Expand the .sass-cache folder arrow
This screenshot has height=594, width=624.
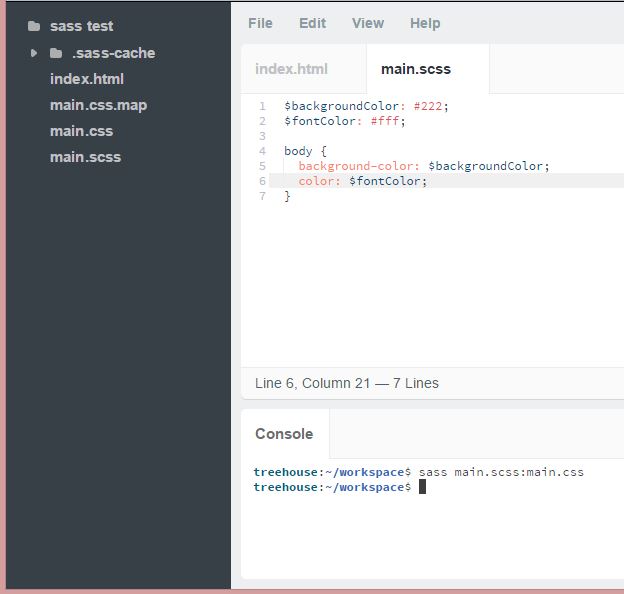(34, 53)
